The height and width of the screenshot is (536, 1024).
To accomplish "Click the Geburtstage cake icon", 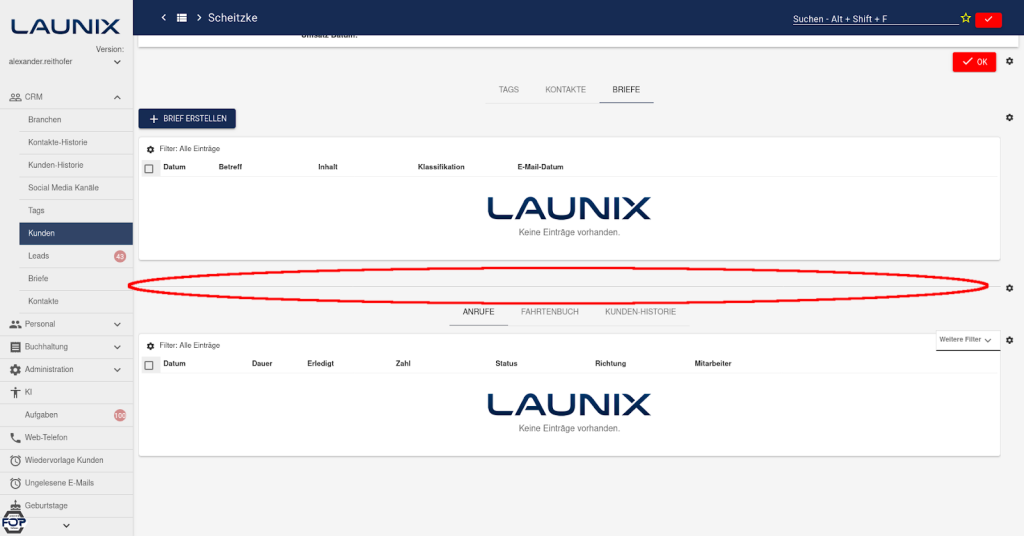I will [x=15, y=505].
